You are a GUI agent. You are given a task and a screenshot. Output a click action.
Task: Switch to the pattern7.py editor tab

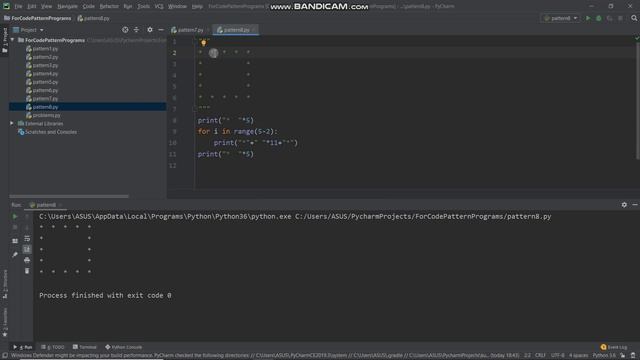[x=189, y=30]
